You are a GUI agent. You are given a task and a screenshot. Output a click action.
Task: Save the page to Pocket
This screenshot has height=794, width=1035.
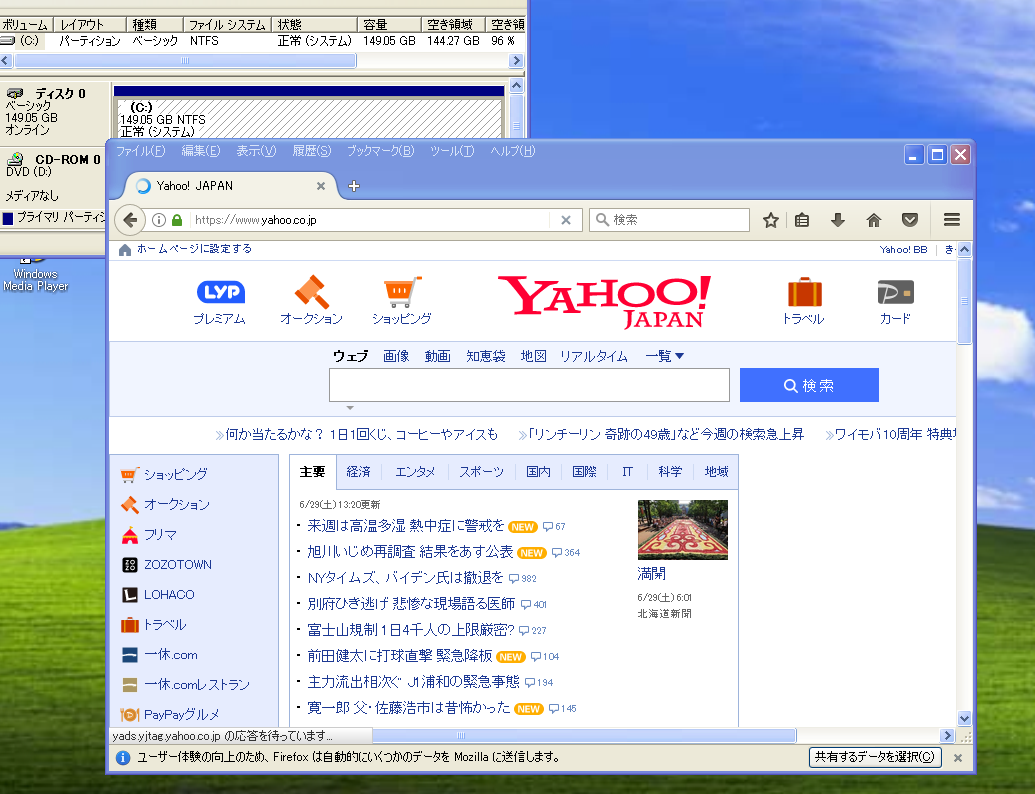click(909, 219)
